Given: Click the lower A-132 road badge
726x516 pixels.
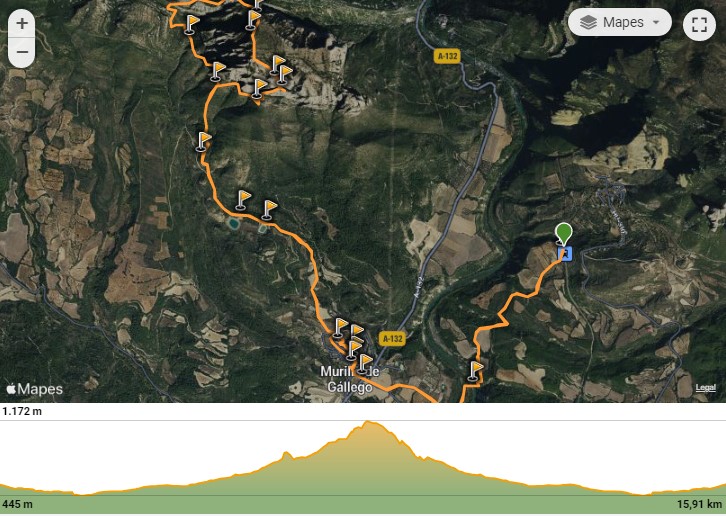Looking at the screenshot, I should [392, 339].
